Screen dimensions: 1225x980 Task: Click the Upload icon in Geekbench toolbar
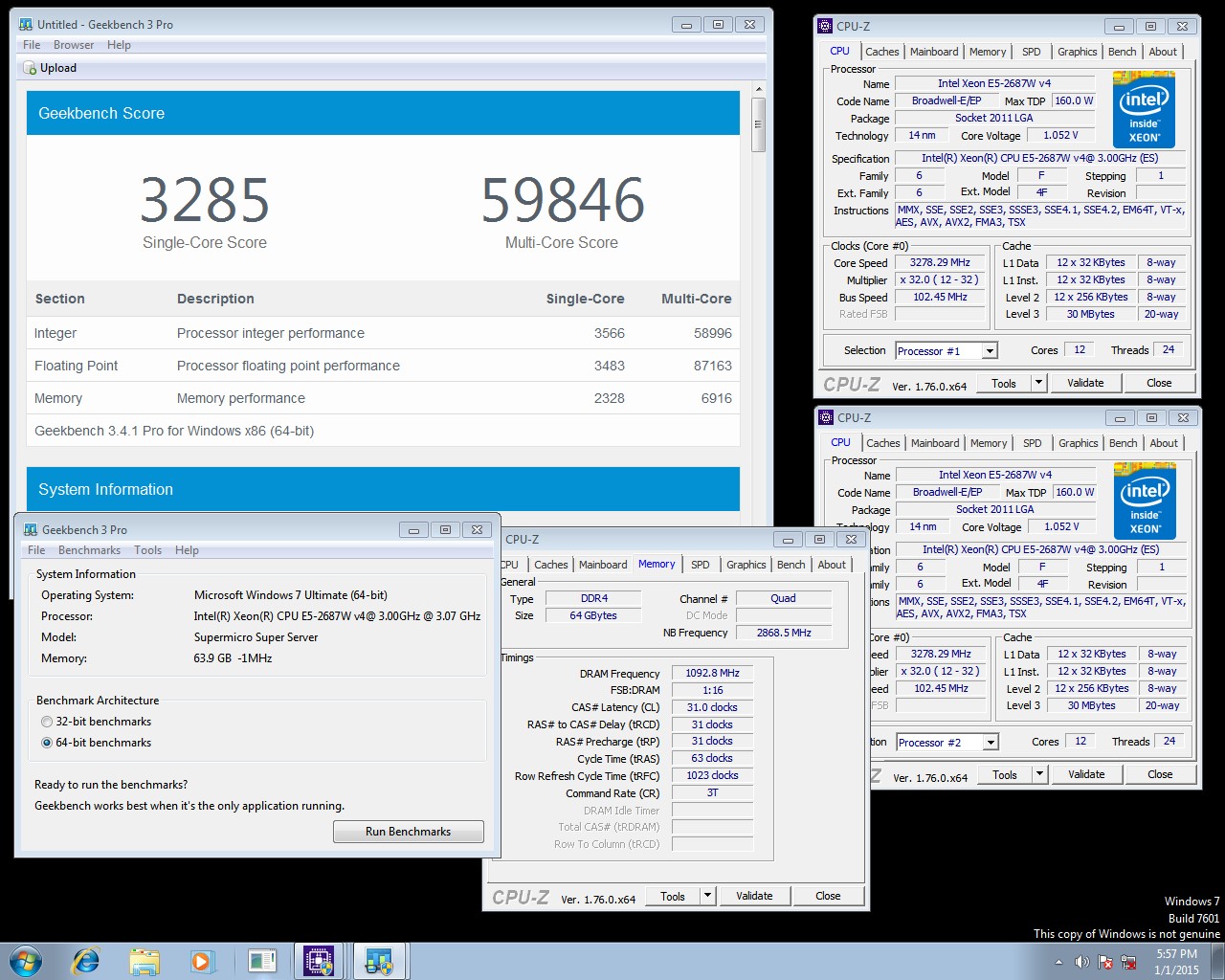30,68
